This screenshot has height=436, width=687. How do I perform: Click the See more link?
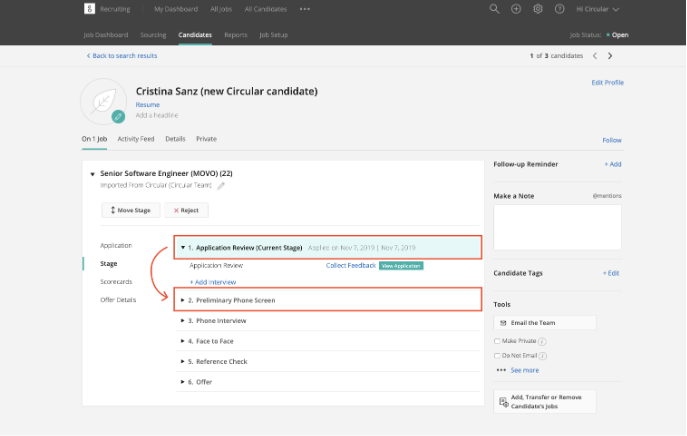click(x=524, y=370)
